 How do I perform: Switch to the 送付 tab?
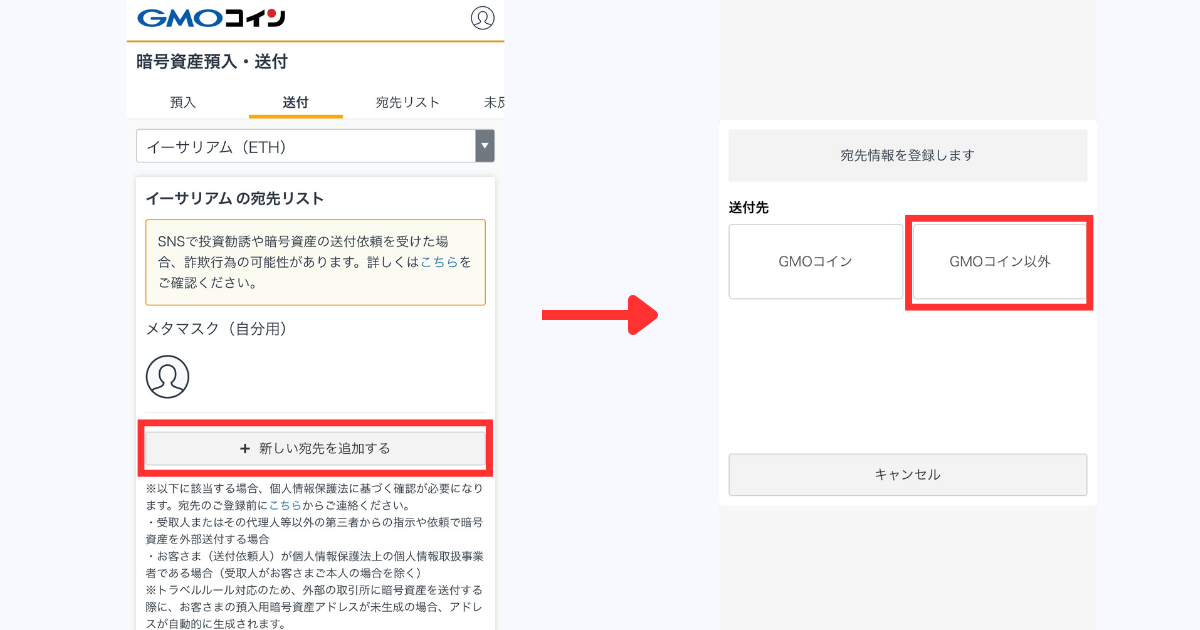tap(295, 102)
